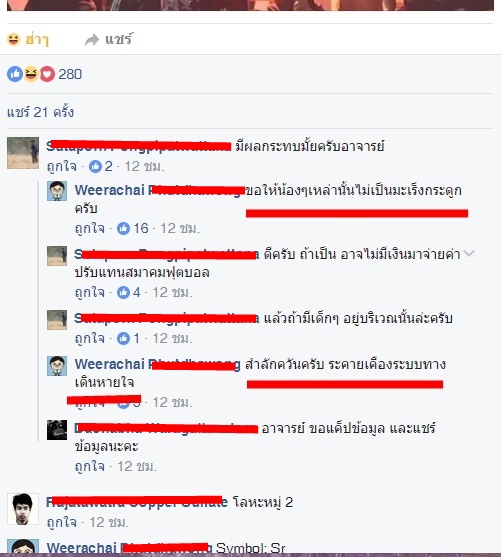Click the like-count icon showing 2
Viewport: 501px width, 557px height.
pyautogui.click(x=95, y=166)
